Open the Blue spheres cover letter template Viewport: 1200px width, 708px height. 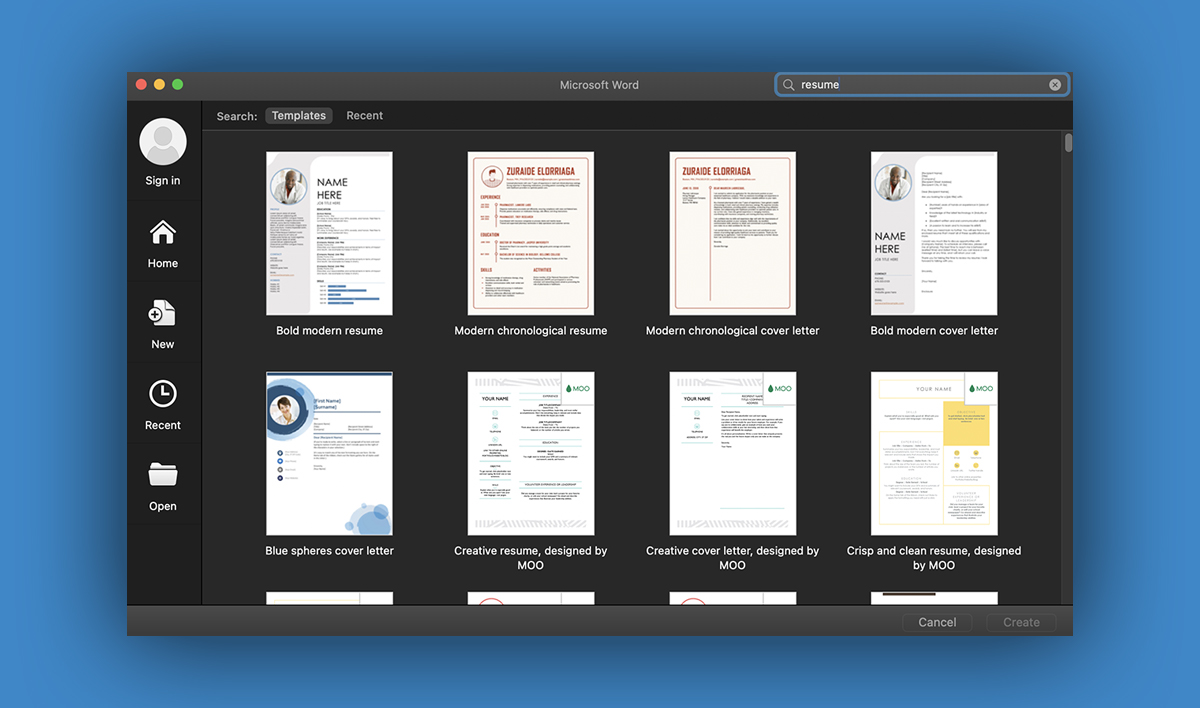pos(329,452)
